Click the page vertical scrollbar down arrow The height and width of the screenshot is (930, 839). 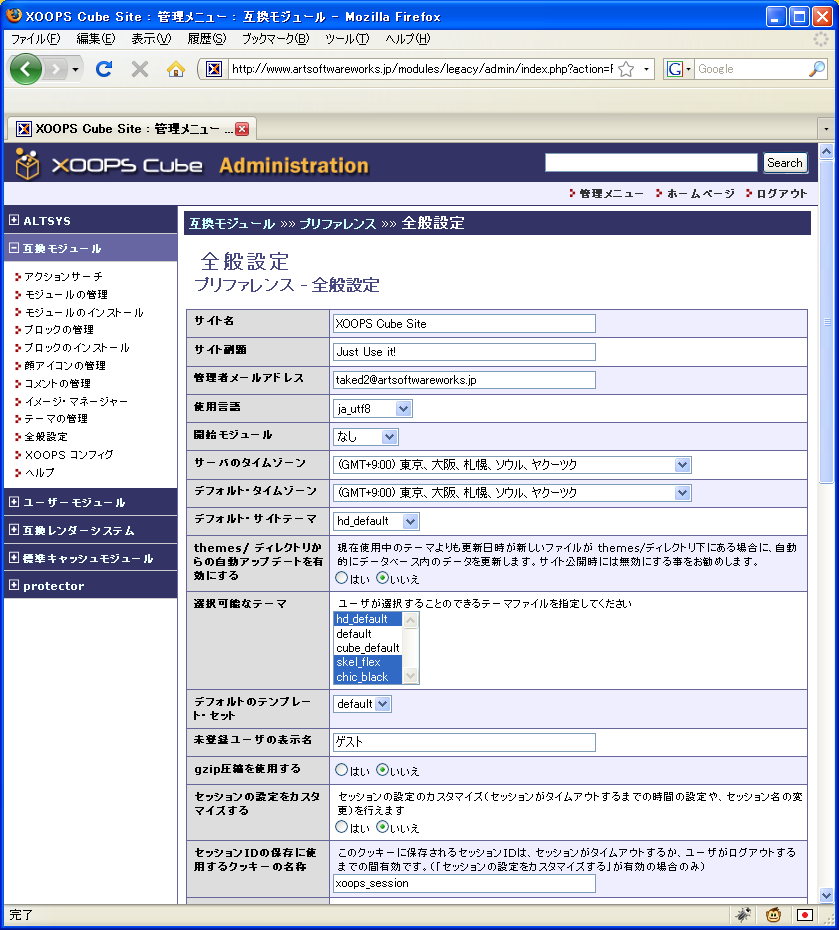pyautogui.click(x=826, y=895)
